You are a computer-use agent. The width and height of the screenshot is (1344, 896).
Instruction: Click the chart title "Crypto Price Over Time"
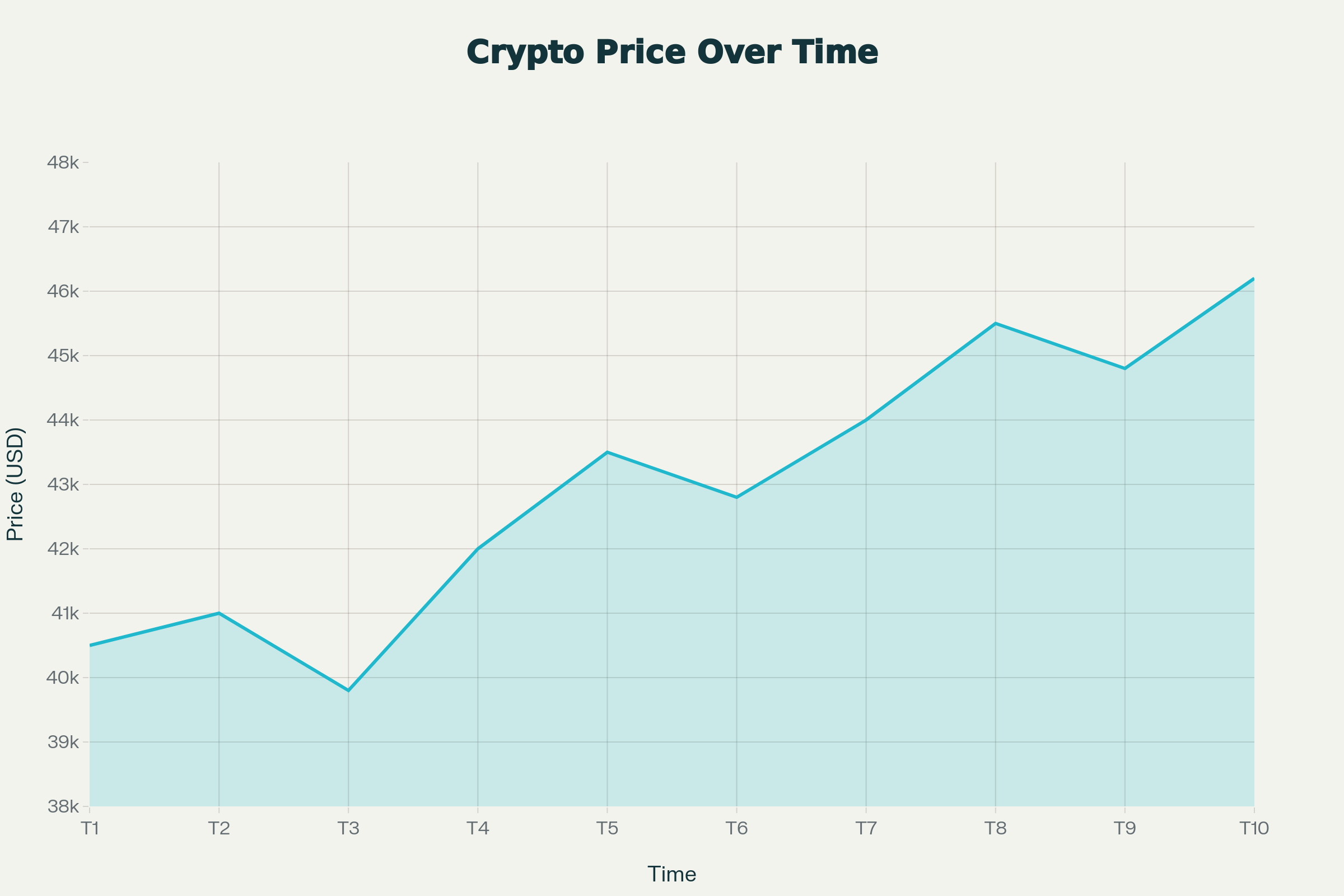pyautogui.click(x=672, y=53)
